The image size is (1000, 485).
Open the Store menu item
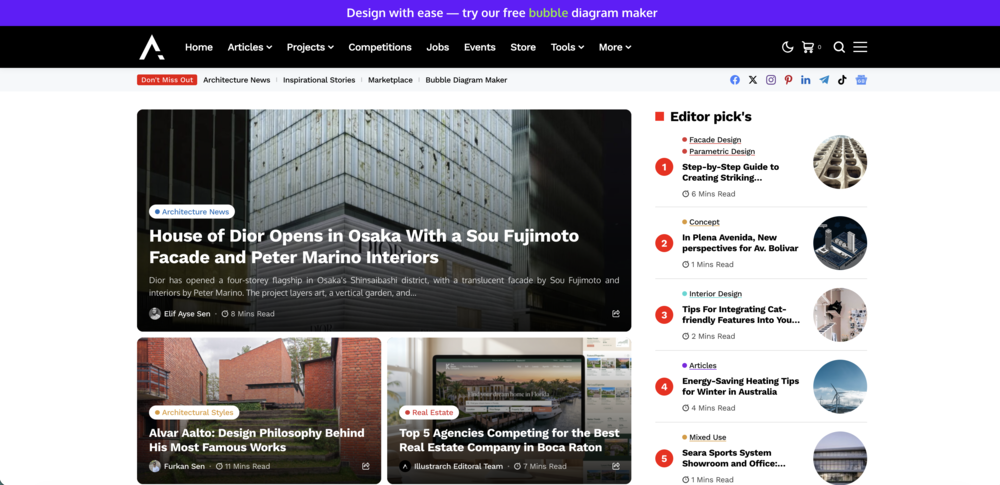click(523, 47)
